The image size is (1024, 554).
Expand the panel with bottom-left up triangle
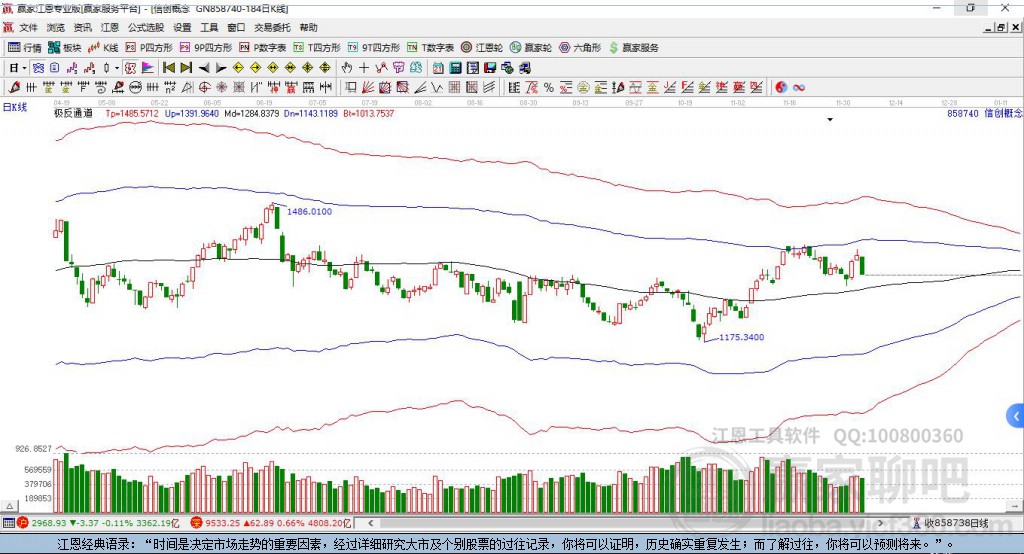pos(10,506)
